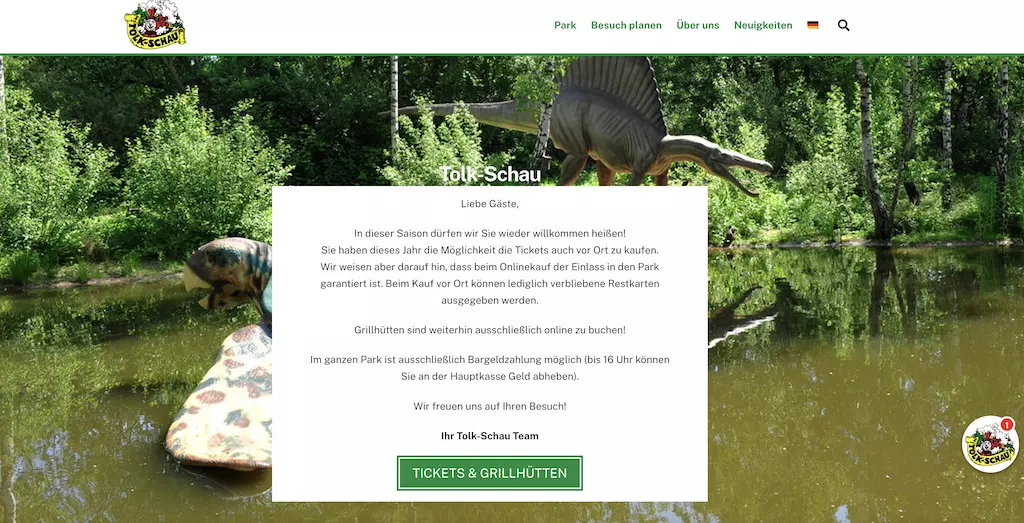
Task: Click the 'Grillhütten sind weiterhin' sentence
Action: tap(490, 330)
